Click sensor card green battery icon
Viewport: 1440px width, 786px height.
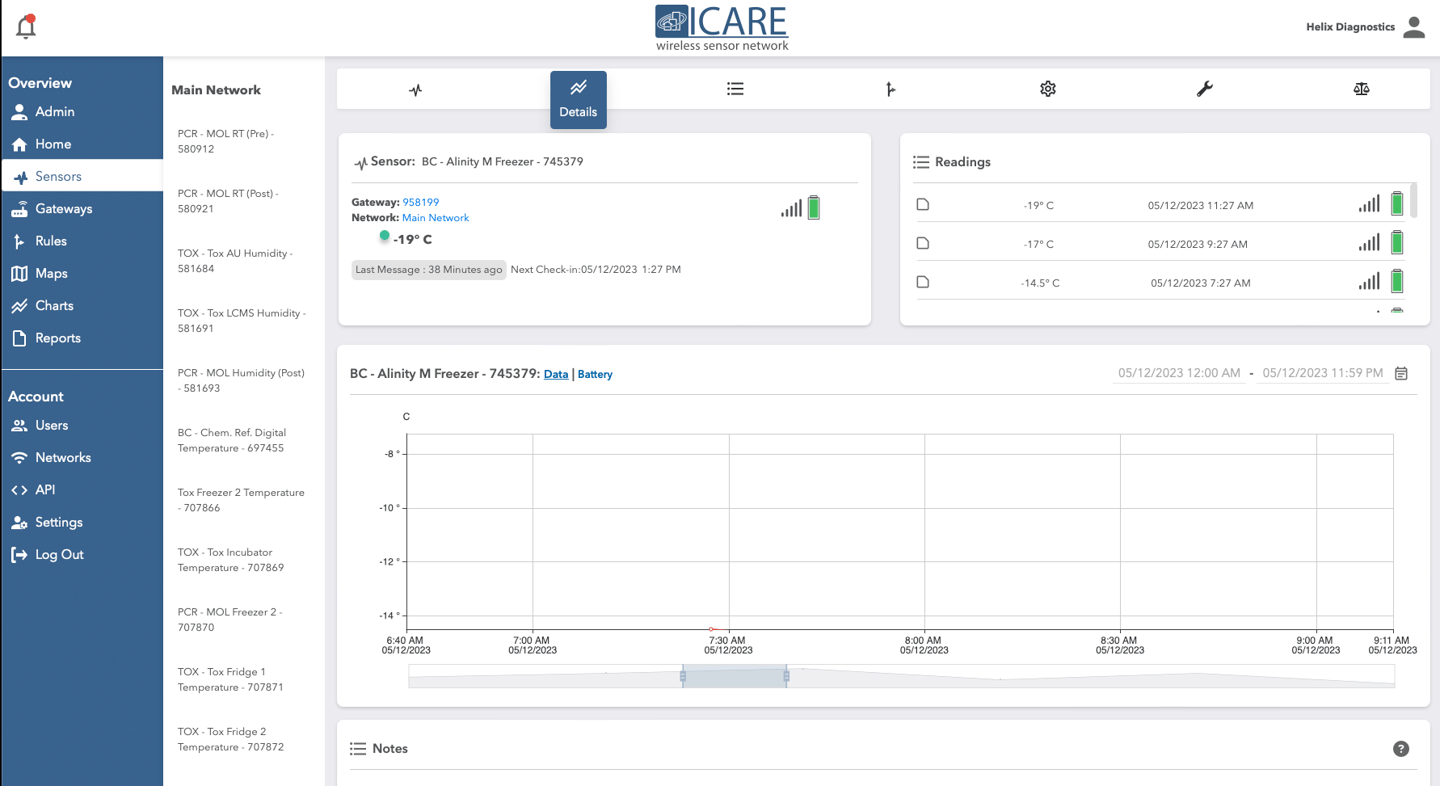814,207
